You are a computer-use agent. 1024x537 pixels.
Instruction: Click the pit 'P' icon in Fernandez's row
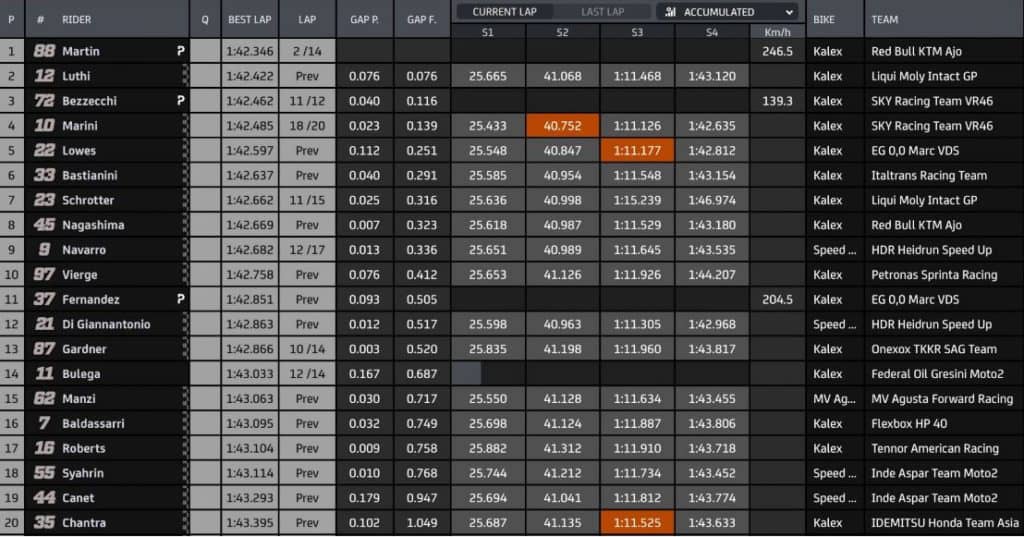coord(181,299)
